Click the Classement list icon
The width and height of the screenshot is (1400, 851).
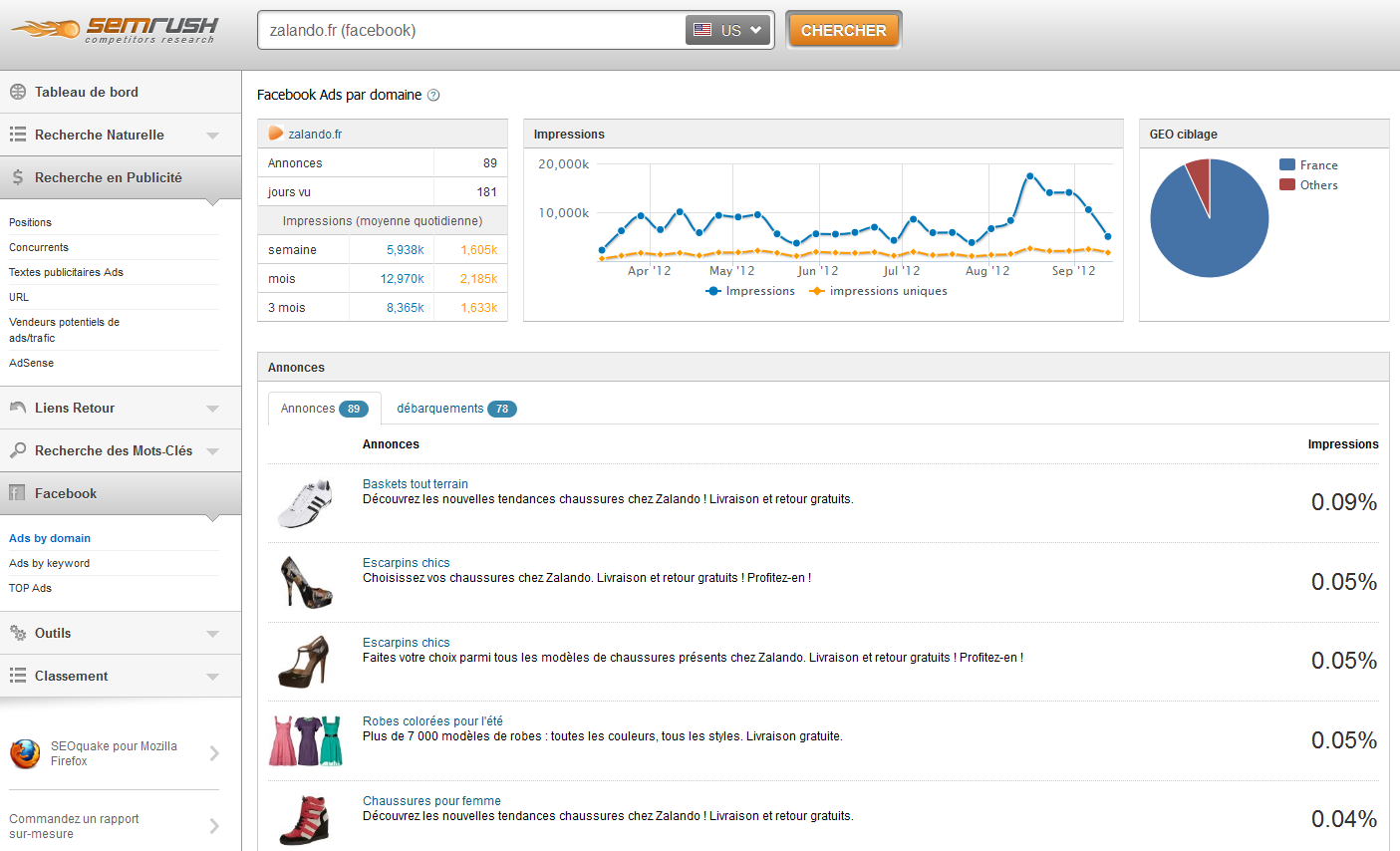(x=18, y=676)
